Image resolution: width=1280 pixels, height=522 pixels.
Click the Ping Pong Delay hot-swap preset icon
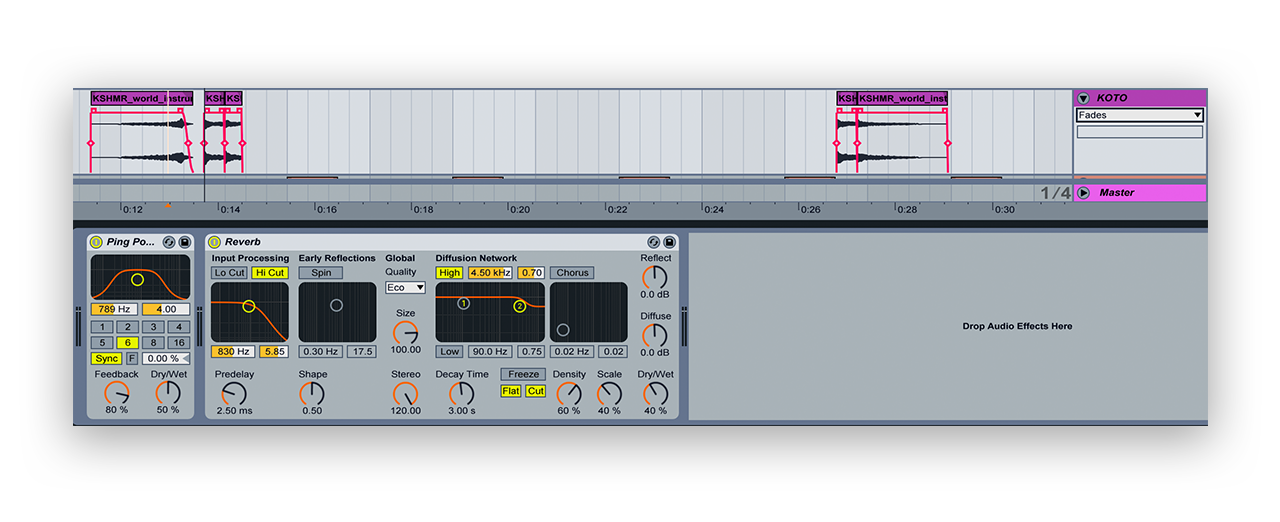point(169,242)
